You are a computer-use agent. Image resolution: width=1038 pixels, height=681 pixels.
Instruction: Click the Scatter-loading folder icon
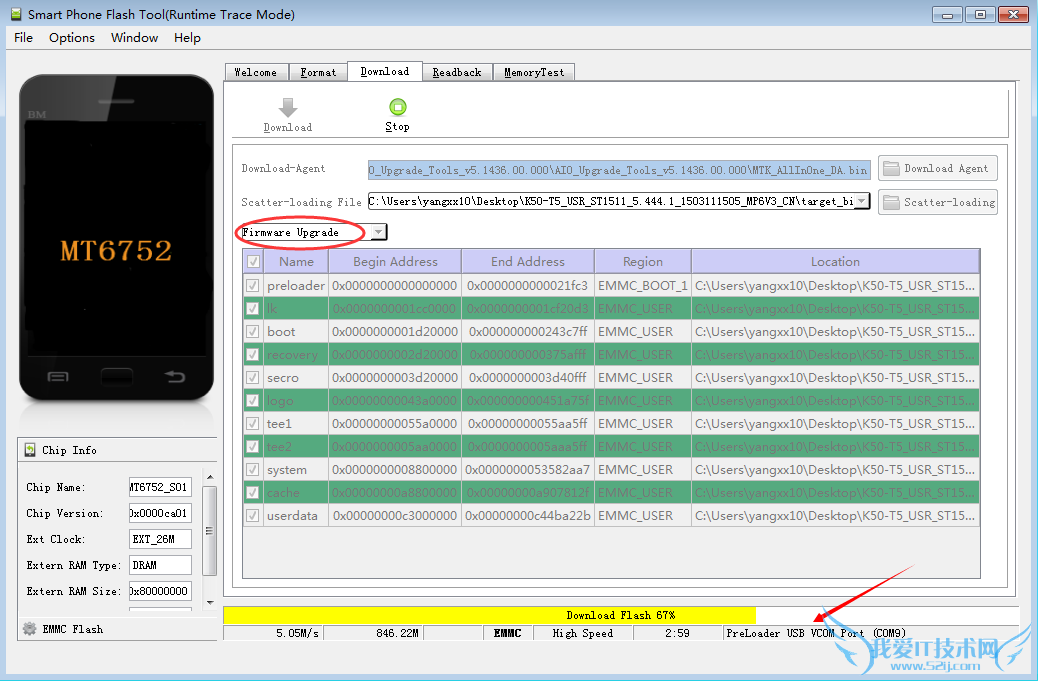click(x=892, y=202)
